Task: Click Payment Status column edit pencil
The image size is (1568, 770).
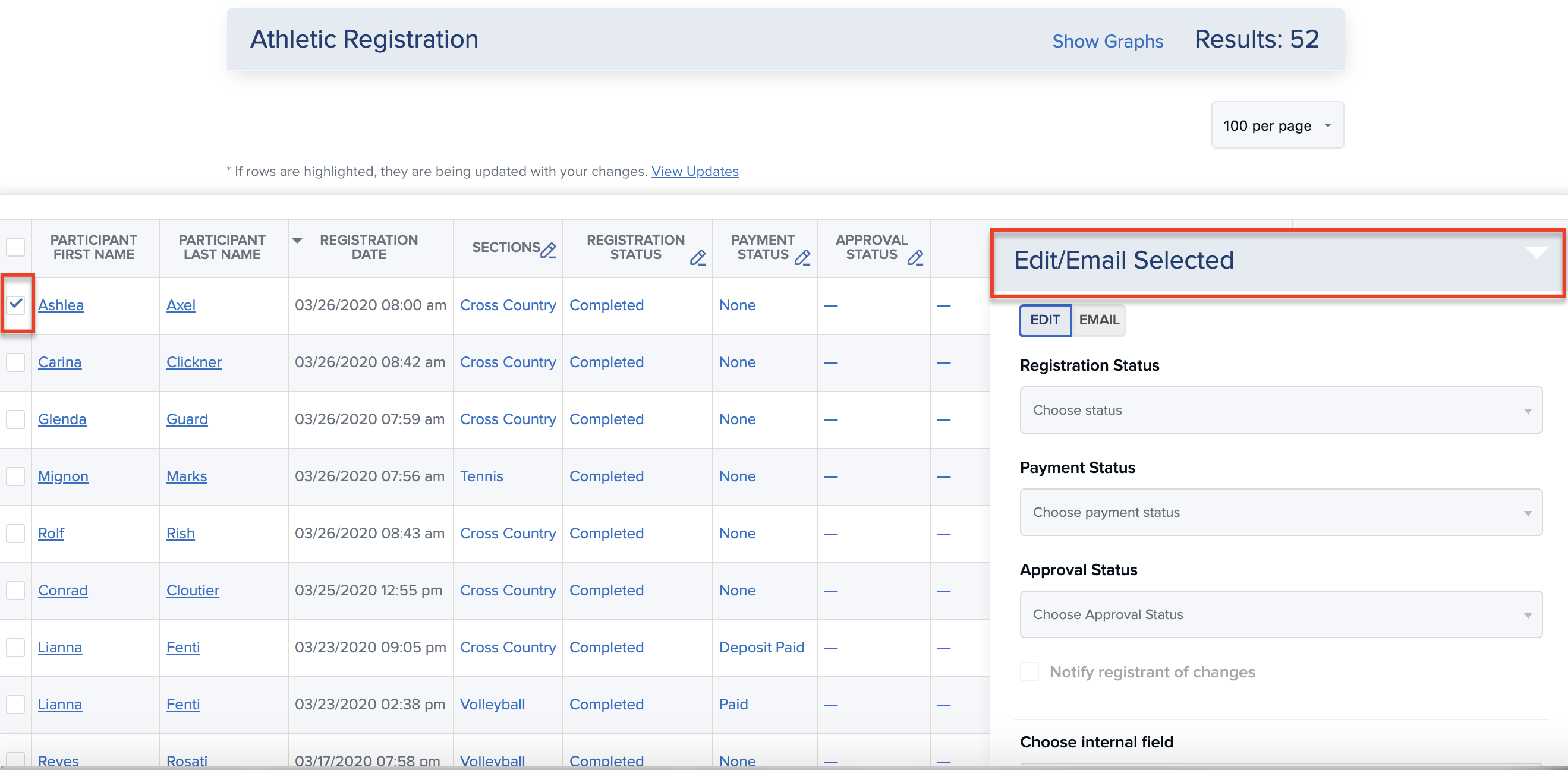Action: coord(802,258)
